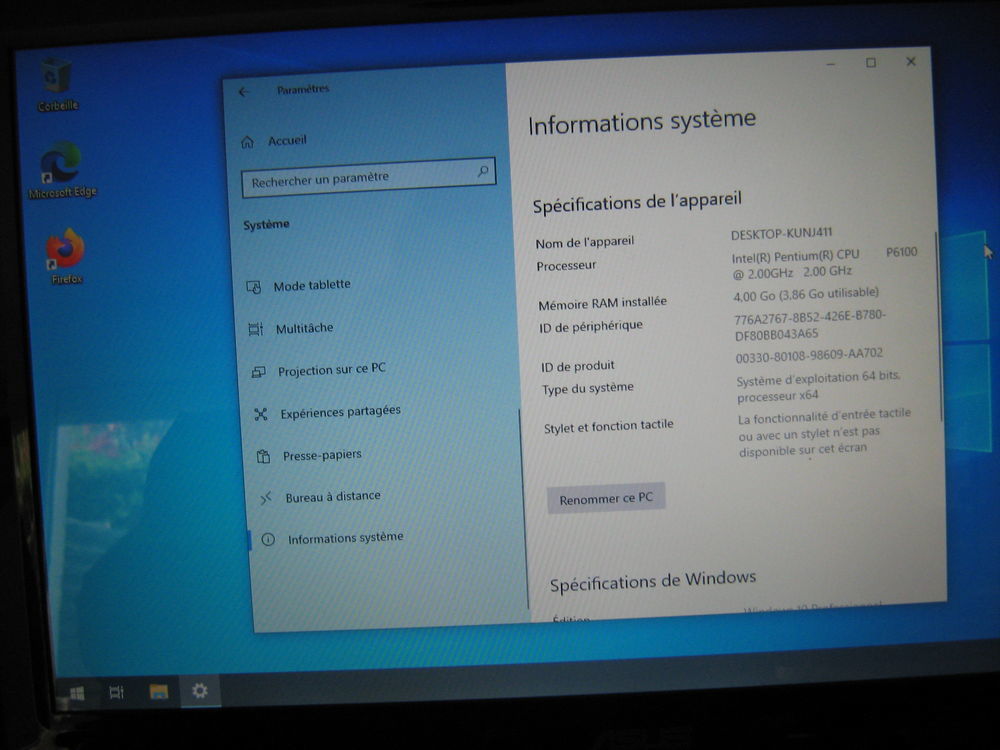Close the Paramètres window
Screen dimensions: 1000x750
click(911, 61)
